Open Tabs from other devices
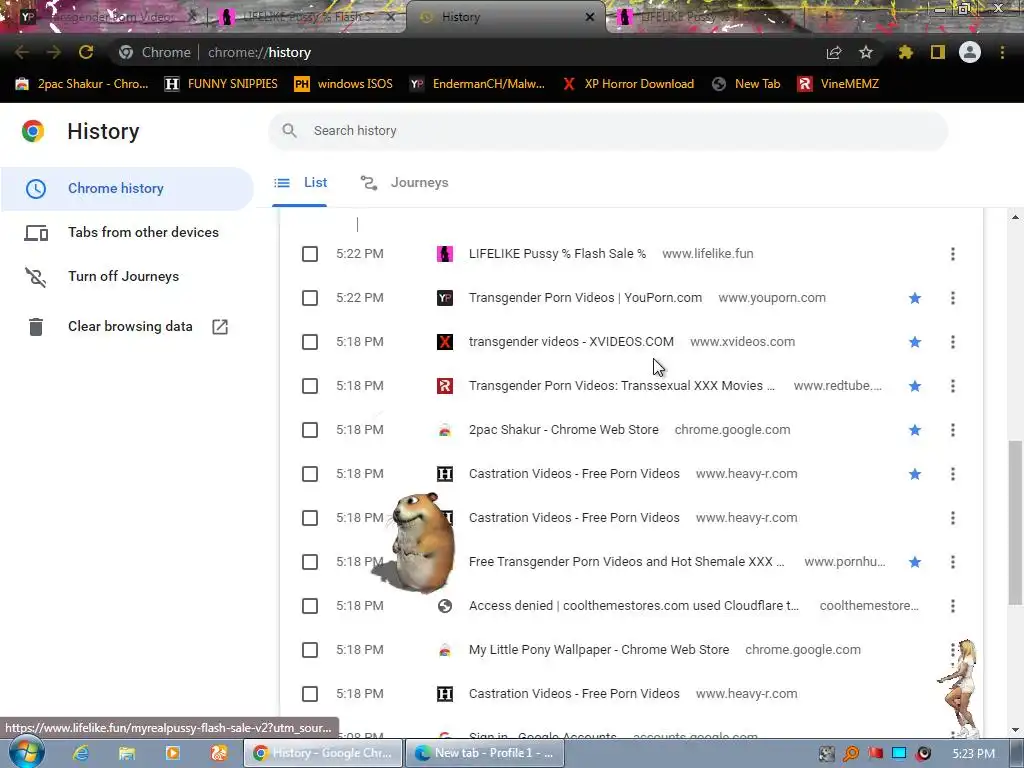The height and width of the screenshot is (768, 1024). pos(127,232)
